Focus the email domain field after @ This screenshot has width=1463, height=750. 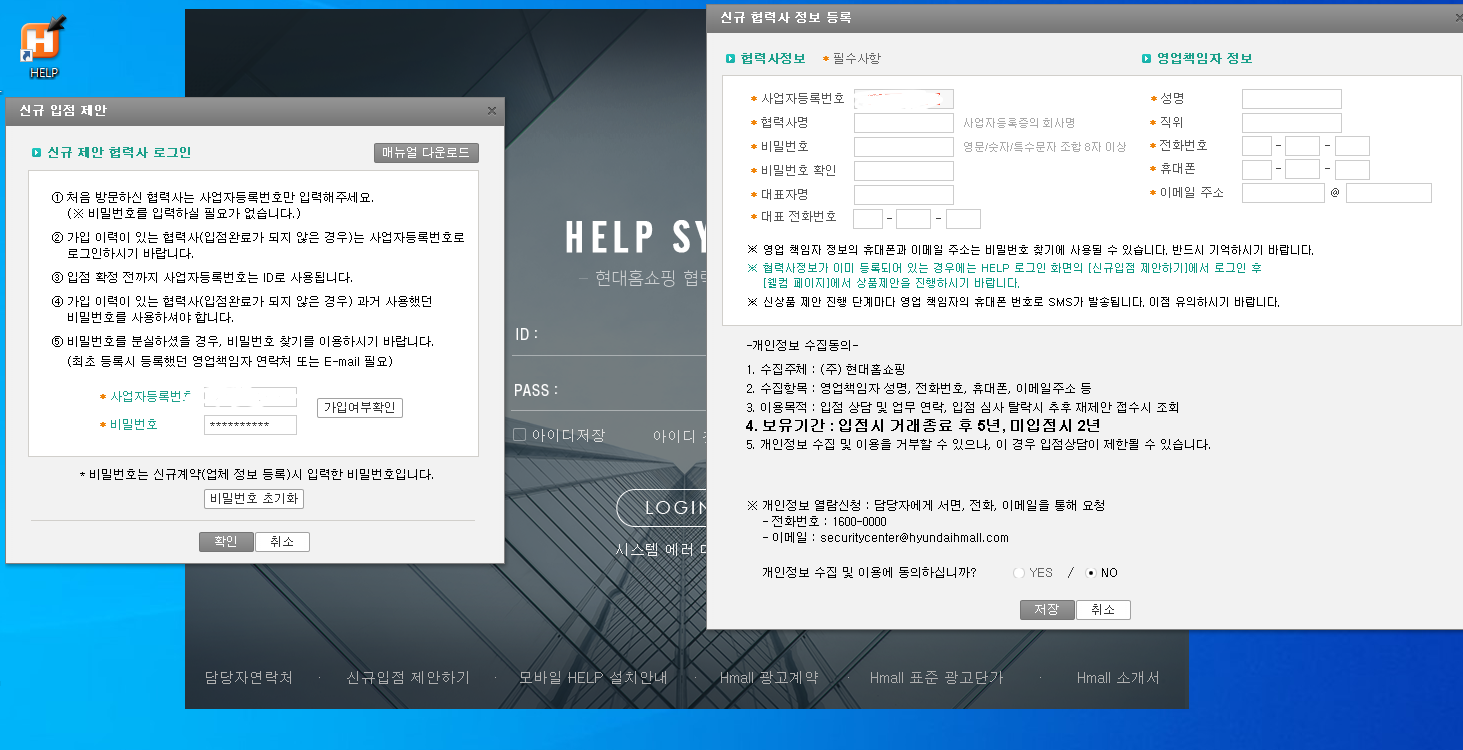(x=1389, y=193)
